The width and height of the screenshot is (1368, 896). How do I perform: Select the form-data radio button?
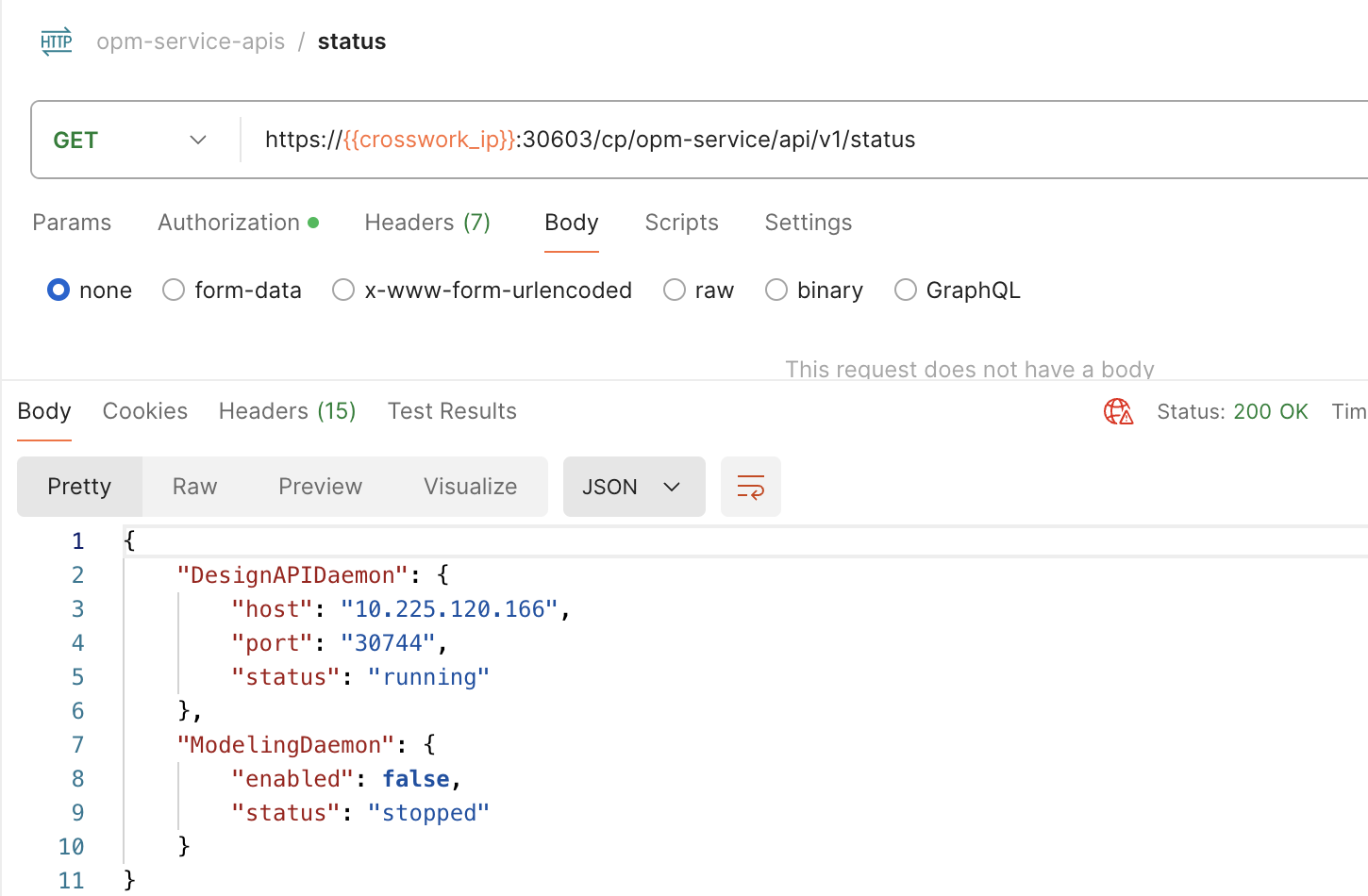174,290
